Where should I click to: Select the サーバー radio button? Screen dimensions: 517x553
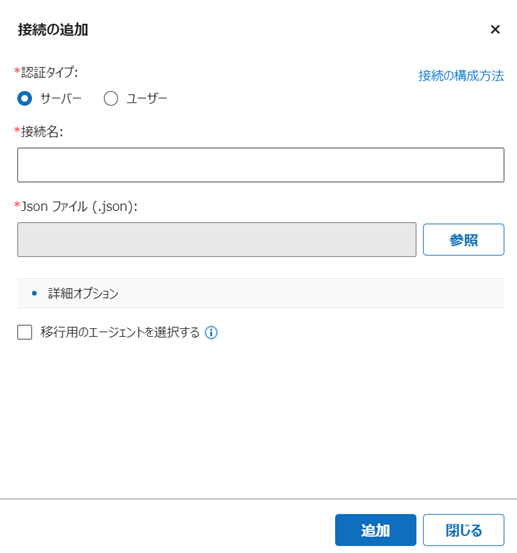(x=25, y=98)
